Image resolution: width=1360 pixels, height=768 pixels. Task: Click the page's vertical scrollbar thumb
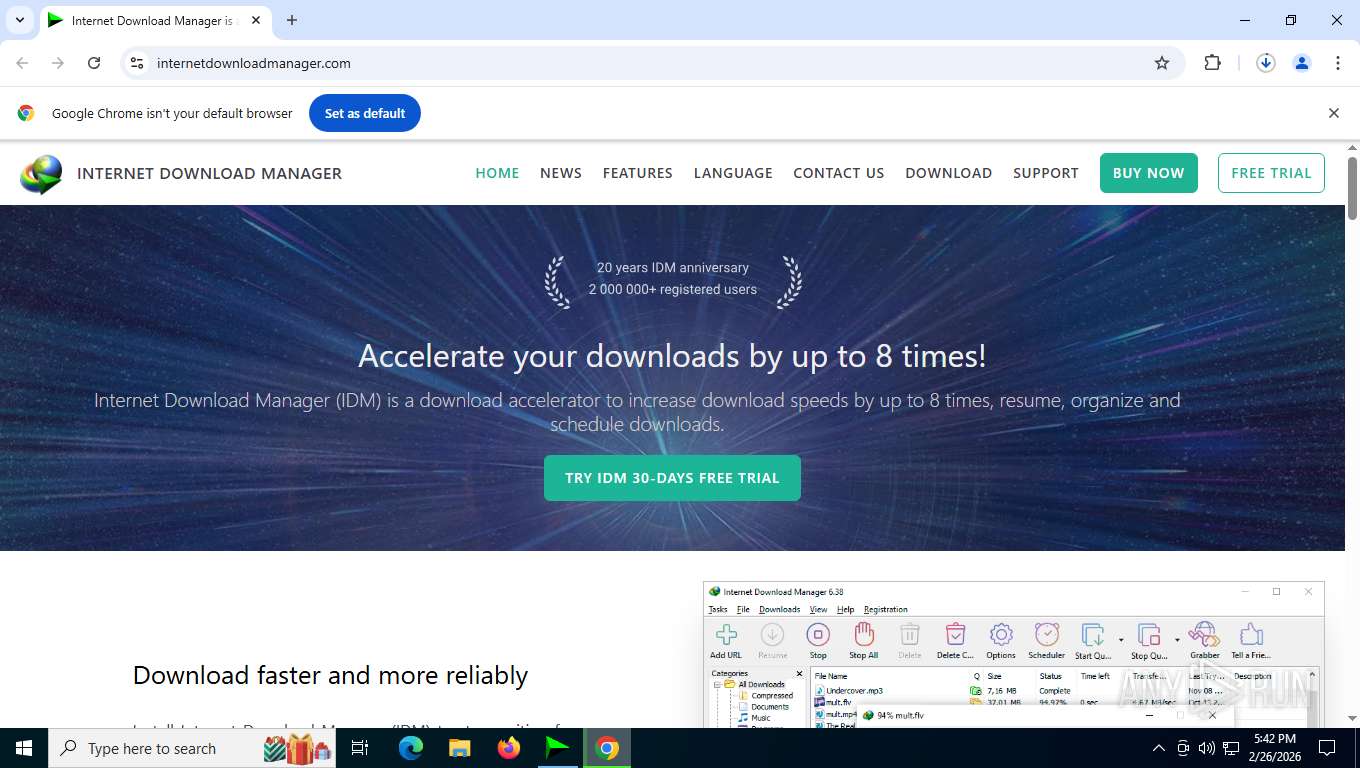[1352, 188]
